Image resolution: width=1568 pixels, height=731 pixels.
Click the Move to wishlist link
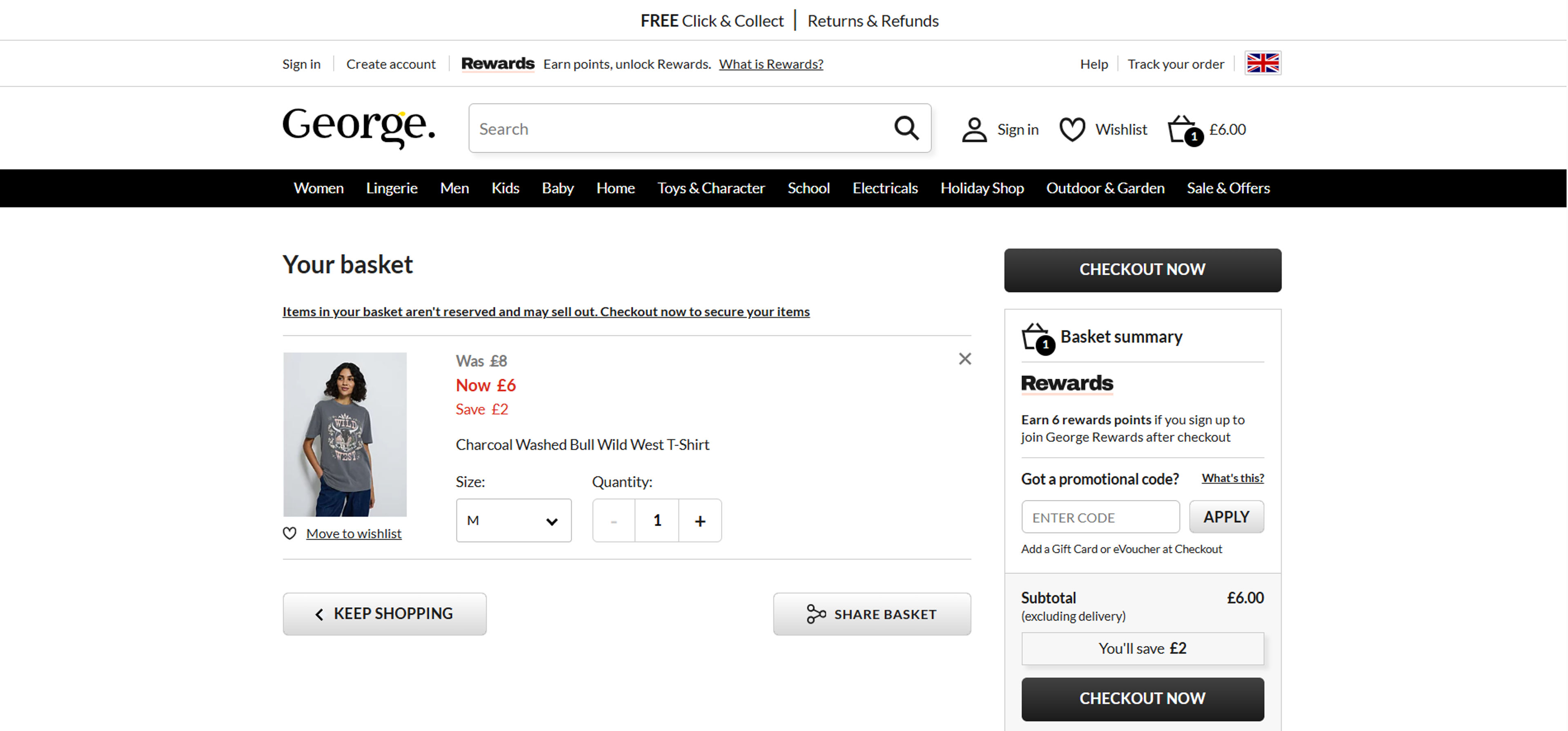354,534
